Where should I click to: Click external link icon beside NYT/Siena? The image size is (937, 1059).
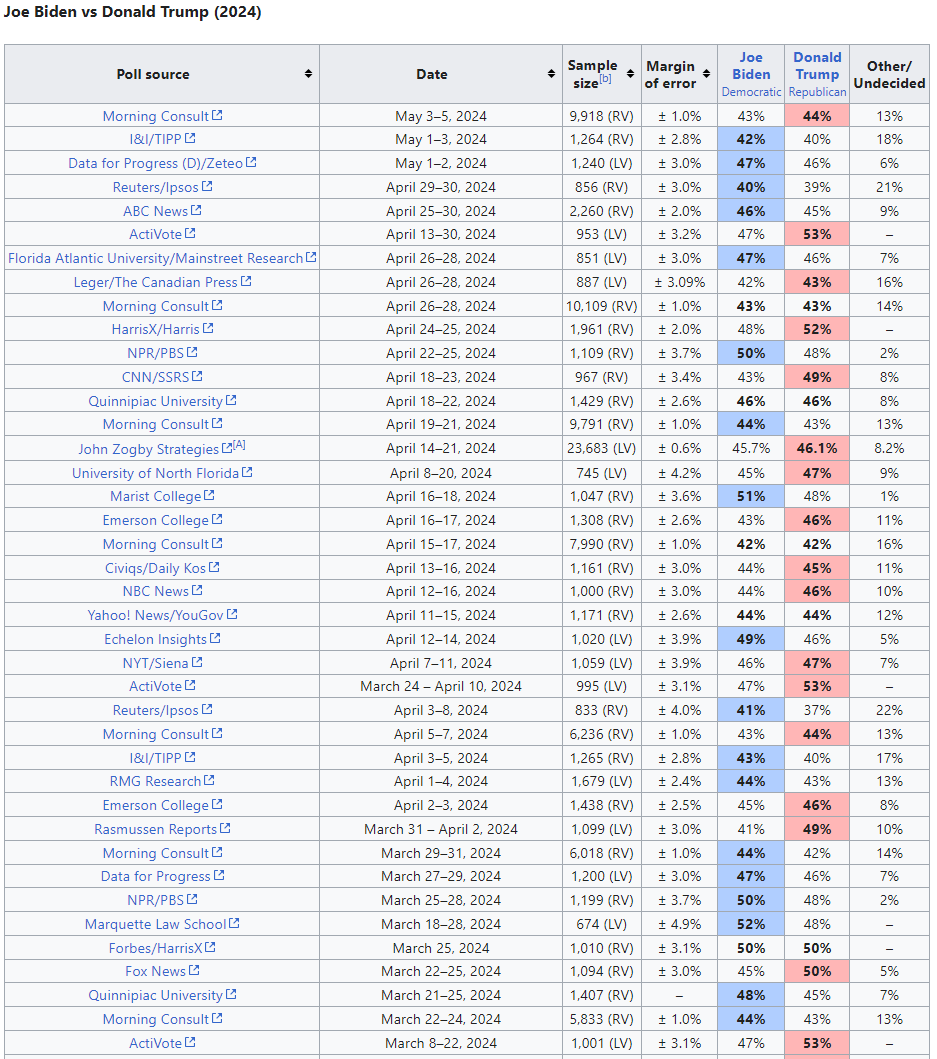[197, 663]
